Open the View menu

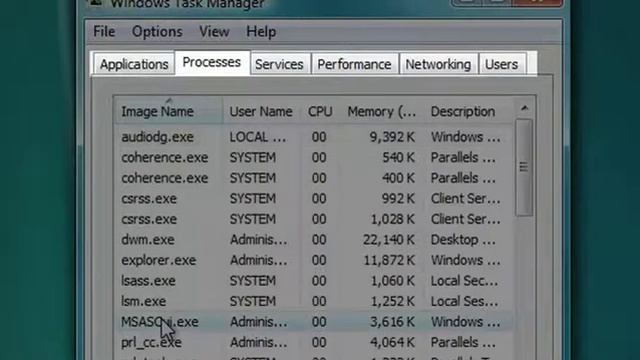214,31
